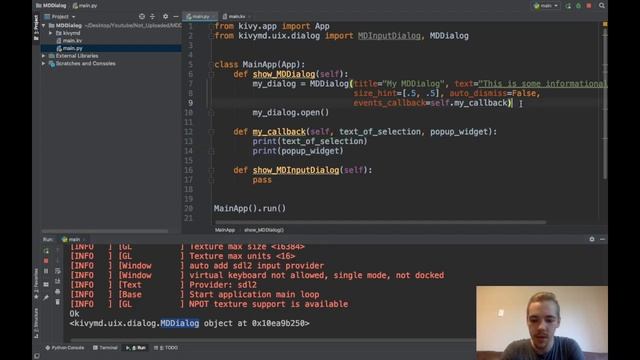Pin the Run tab with pin icon
Viewport: 640px width, 360px height.
(46, 298)
